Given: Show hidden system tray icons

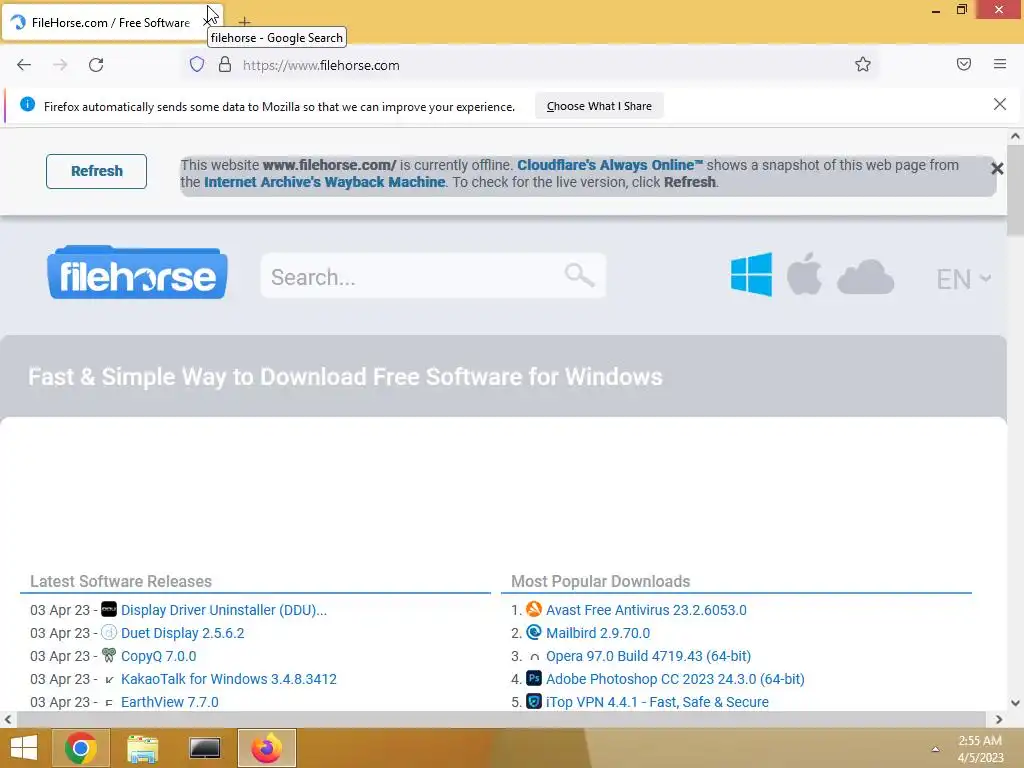Looking at the screenshot, I should tap(935, 749).
